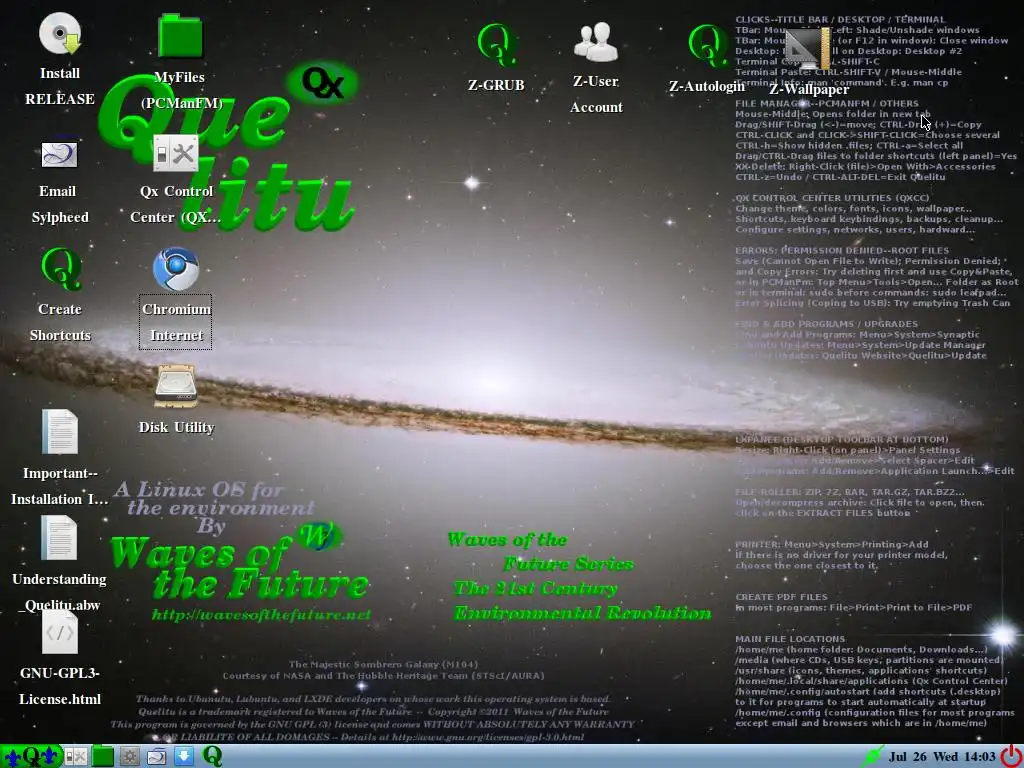
Task: Open MyFiles (PCManFM) folder icon
Action: click(x=180, y=36)
